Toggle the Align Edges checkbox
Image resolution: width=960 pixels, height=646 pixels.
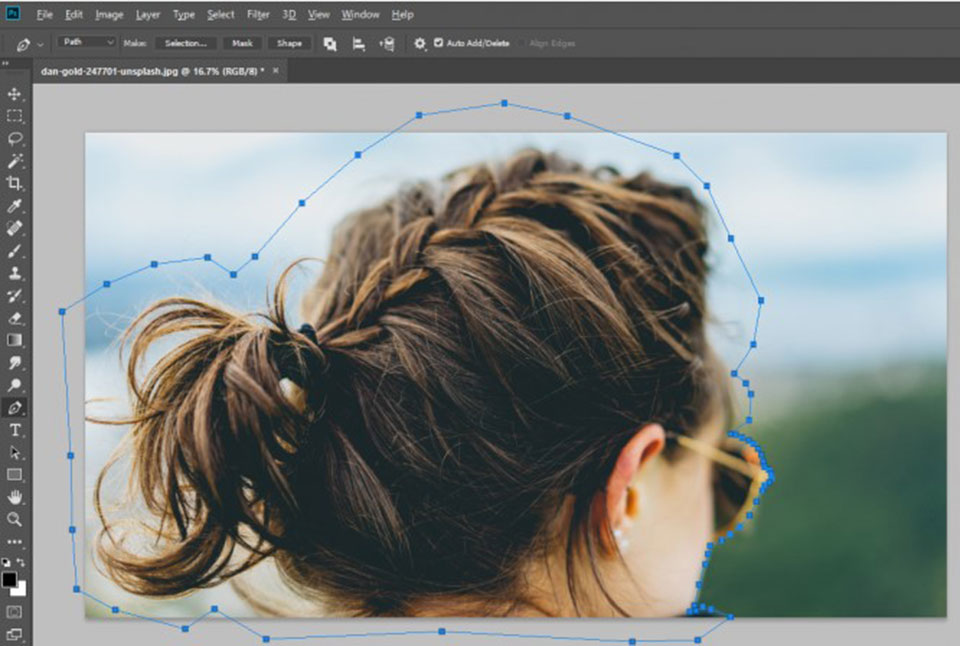point(522,43)
